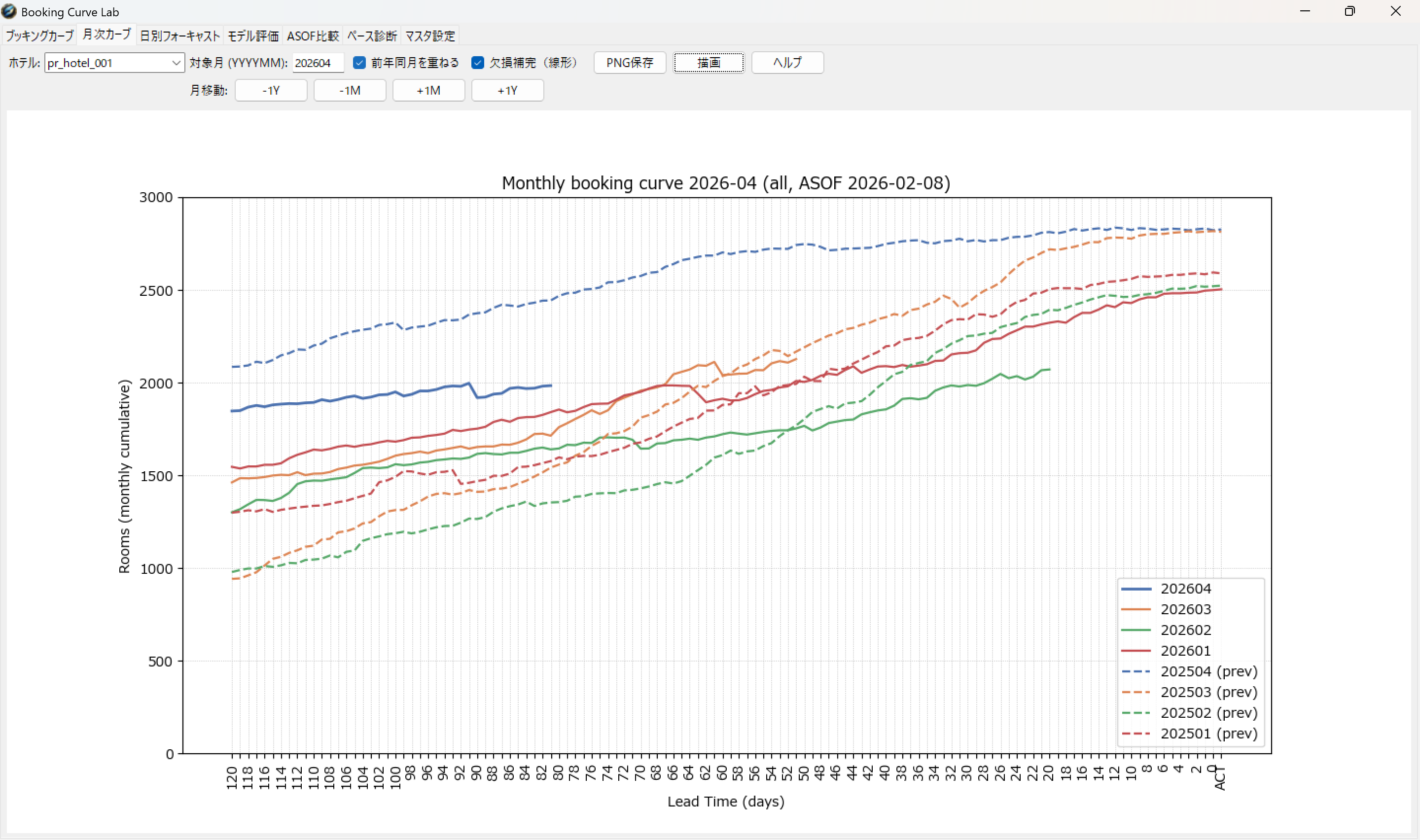This screenshot has width=1420, height=840.
Task: Shift month back one year with -1Y
Action: (271, 91)
